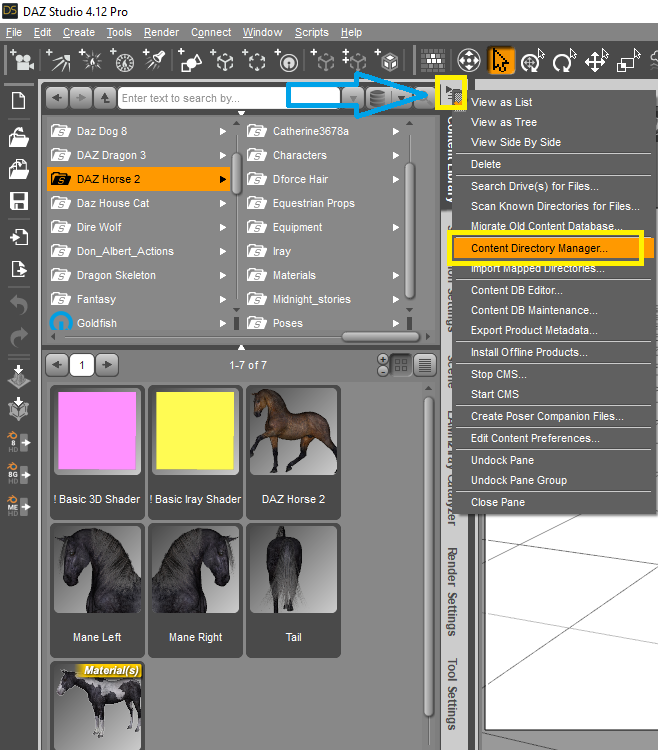Open the Render Settings side tab
Image resolution: width=658 pixels, height=750 pixels.
pos(452,592)
